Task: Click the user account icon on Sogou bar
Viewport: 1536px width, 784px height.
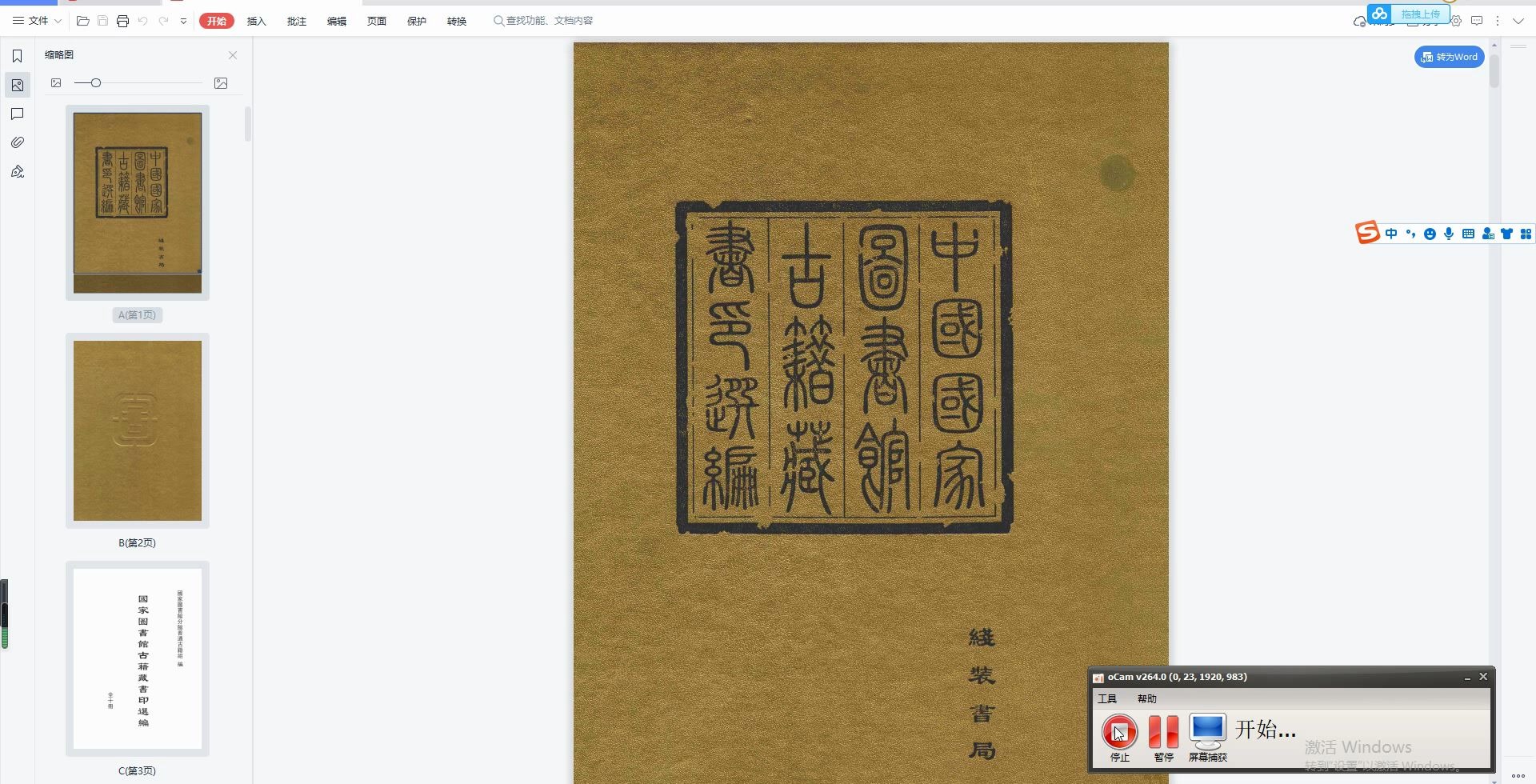Action: click(x=1487, y=234)
